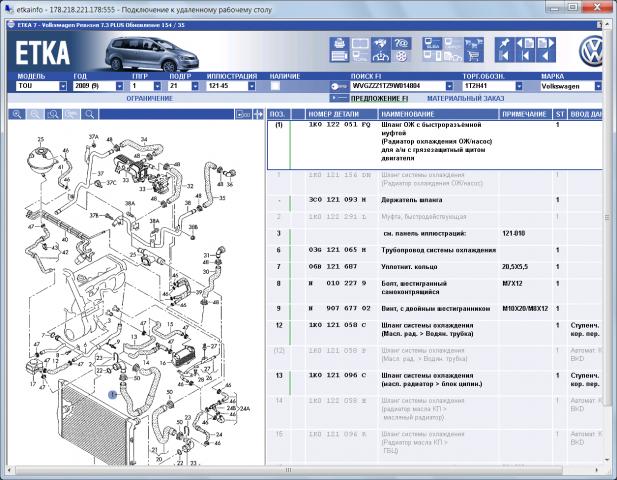The height and width of the screenshot is (480, 617).
Task: Click the remote desktop title bar icon
Action: [x=9, y=9]
